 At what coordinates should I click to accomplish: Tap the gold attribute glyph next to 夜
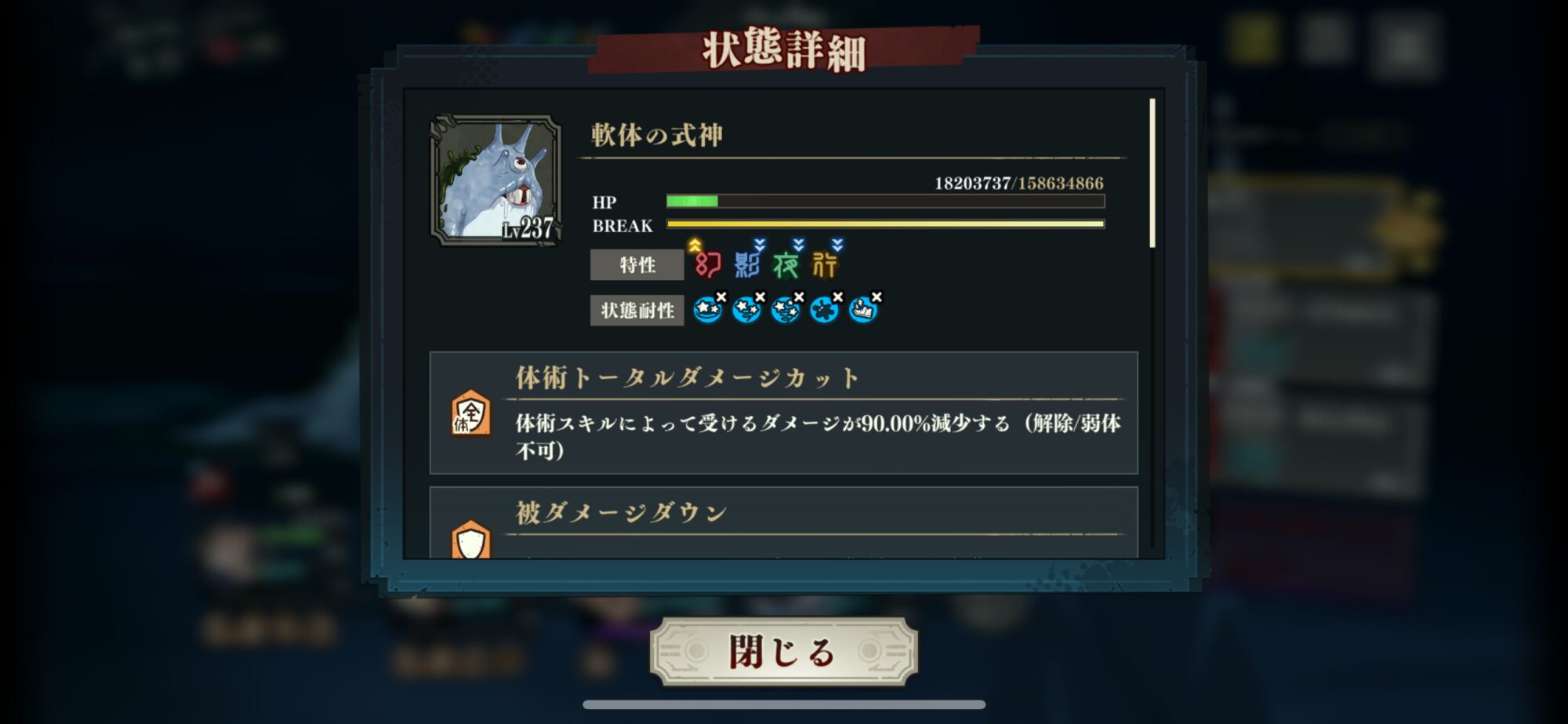tap(825, 264)
